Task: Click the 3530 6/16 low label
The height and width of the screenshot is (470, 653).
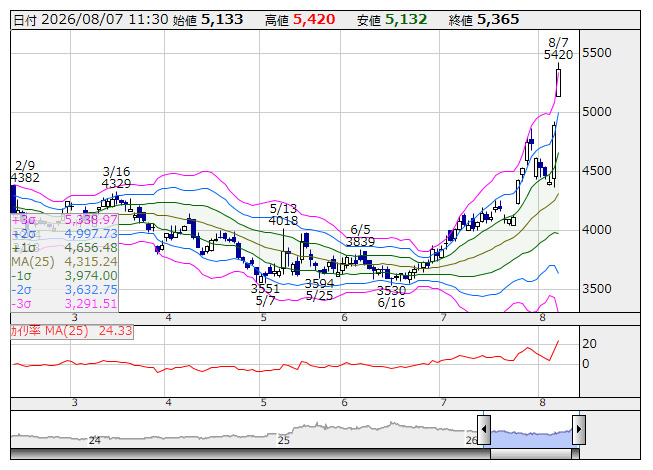Action: pyautogui.click(x=391, y=296)
